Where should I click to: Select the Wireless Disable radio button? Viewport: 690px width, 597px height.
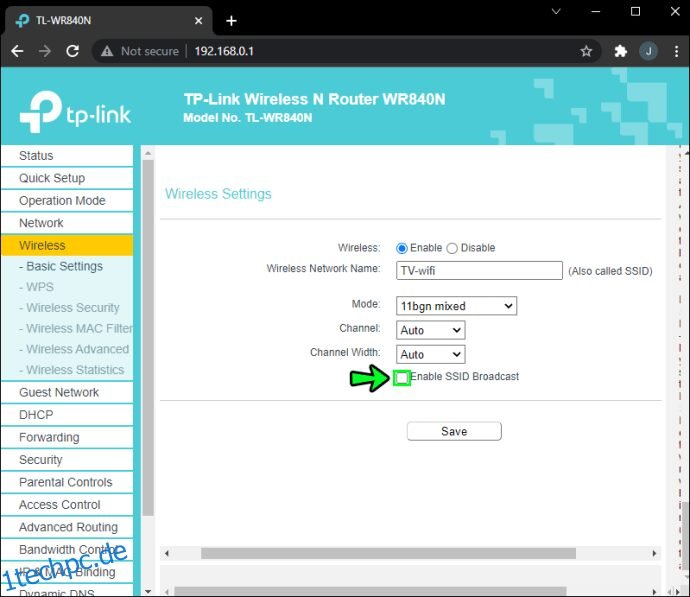click(x=452, y=248)
